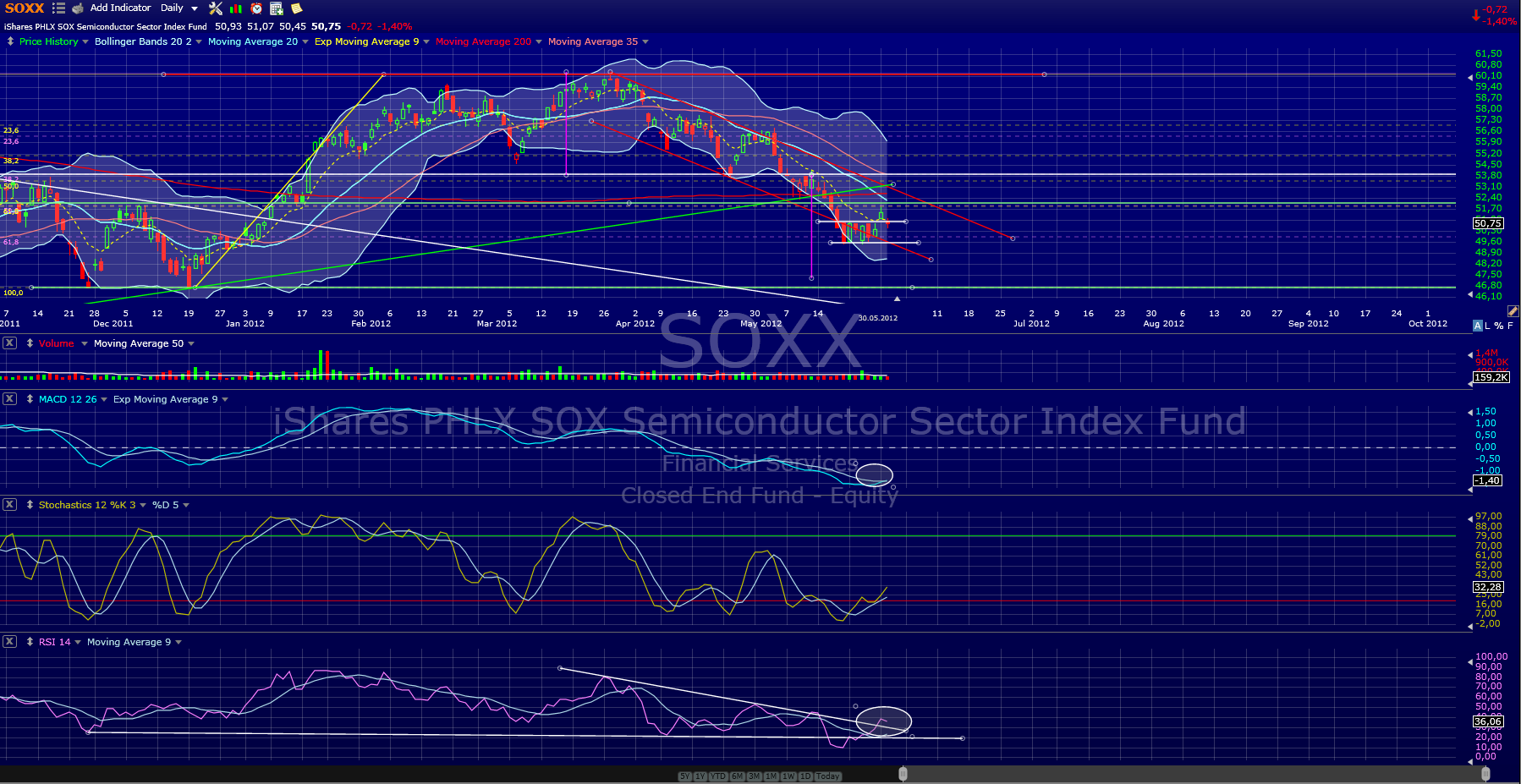This screenshot has height=784, width=1521.
Task: Select the YTD time range
Action: click(x=718, y=776)
